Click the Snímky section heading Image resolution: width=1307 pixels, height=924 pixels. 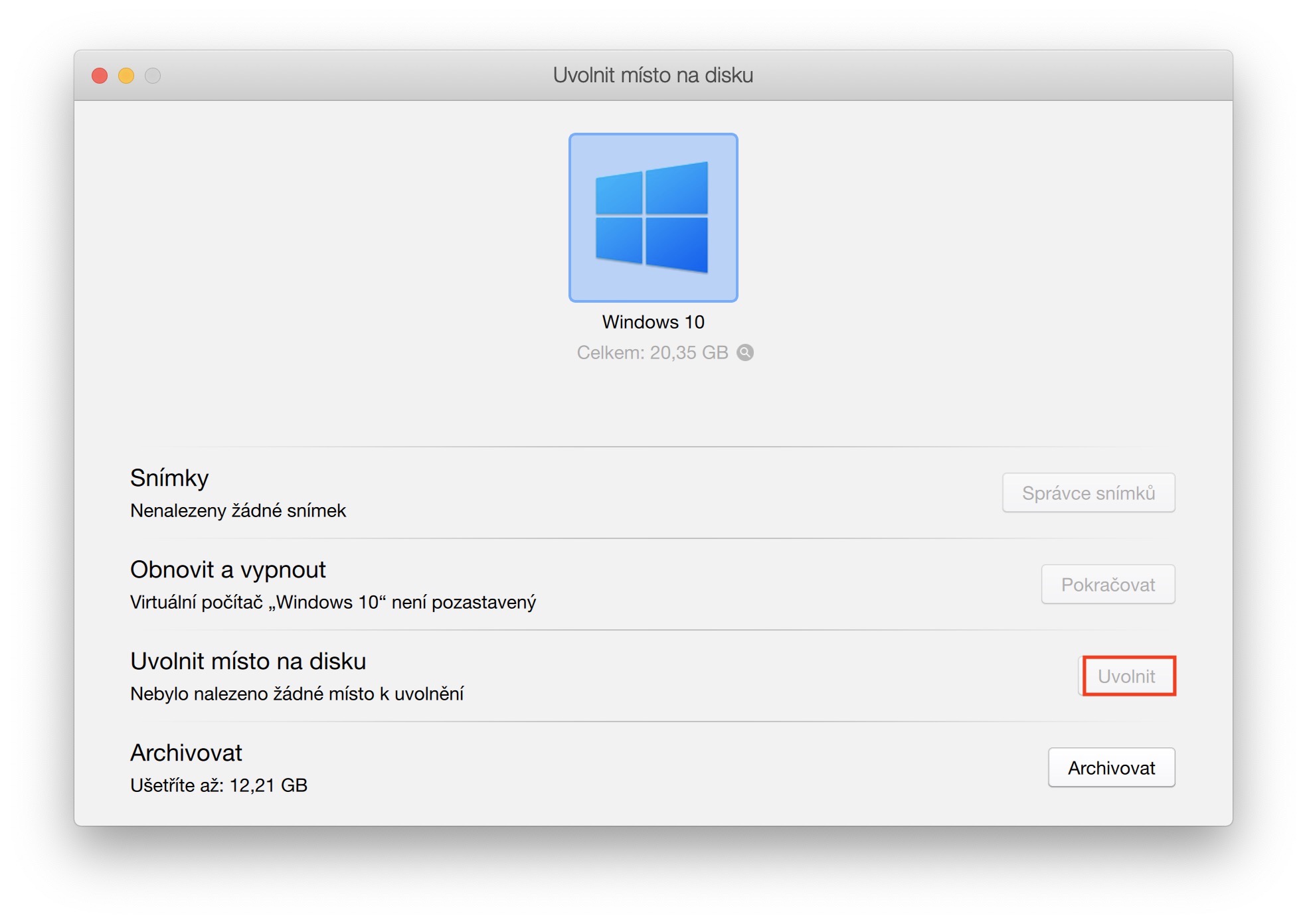point(169,478)
